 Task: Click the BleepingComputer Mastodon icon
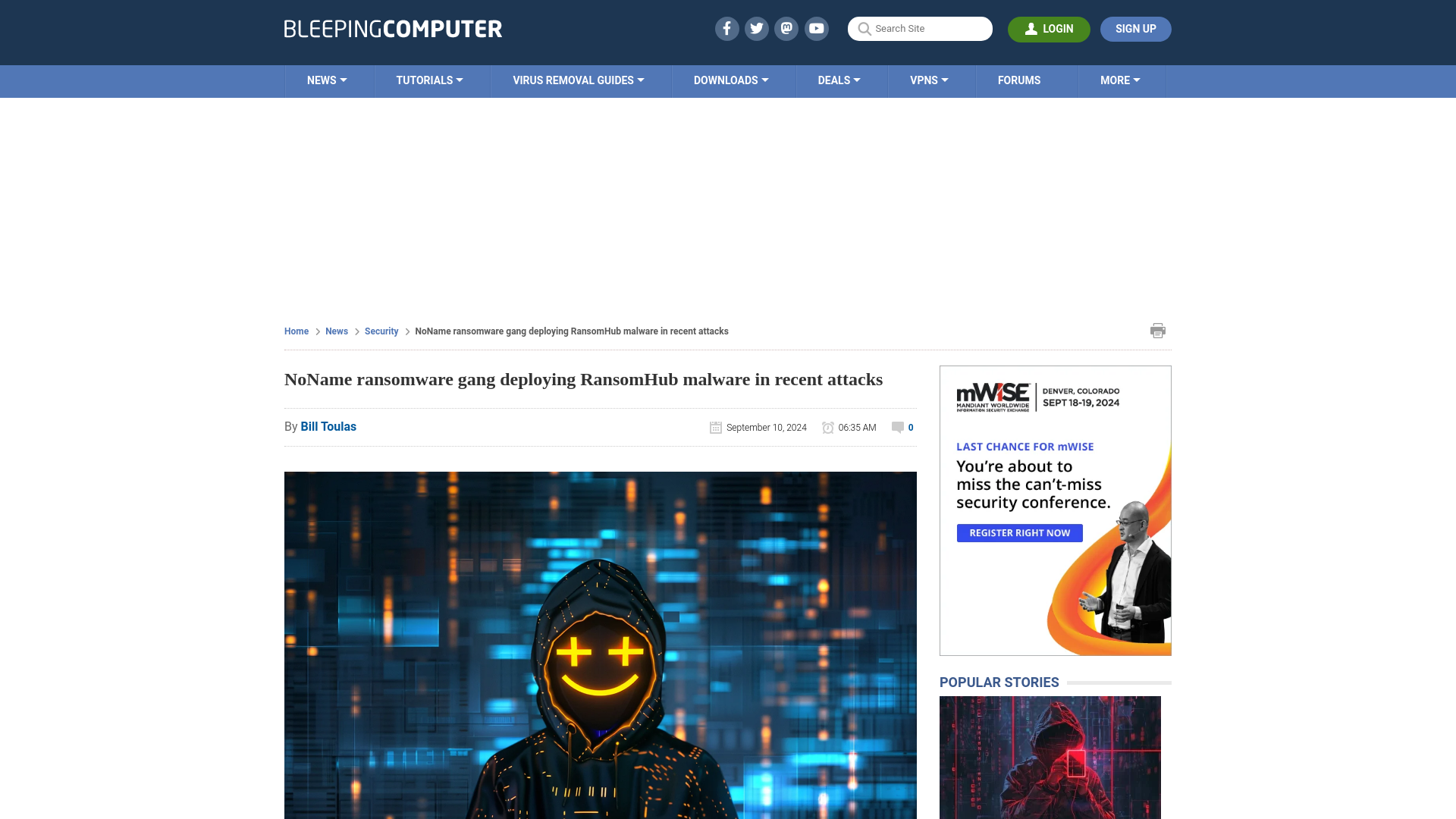click(786, 28)
